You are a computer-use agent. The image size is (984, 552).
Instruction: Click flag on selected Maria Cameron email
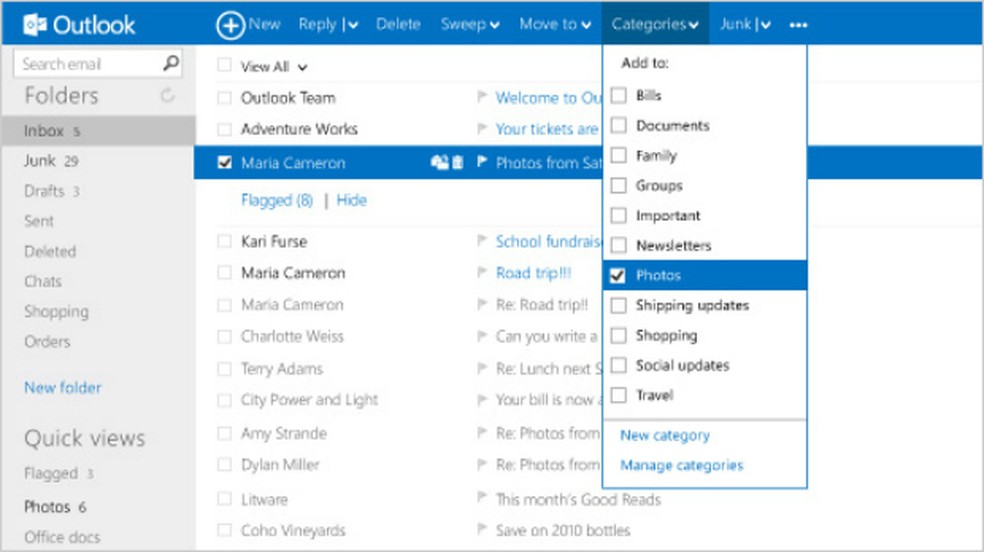(x=482, y=162)
